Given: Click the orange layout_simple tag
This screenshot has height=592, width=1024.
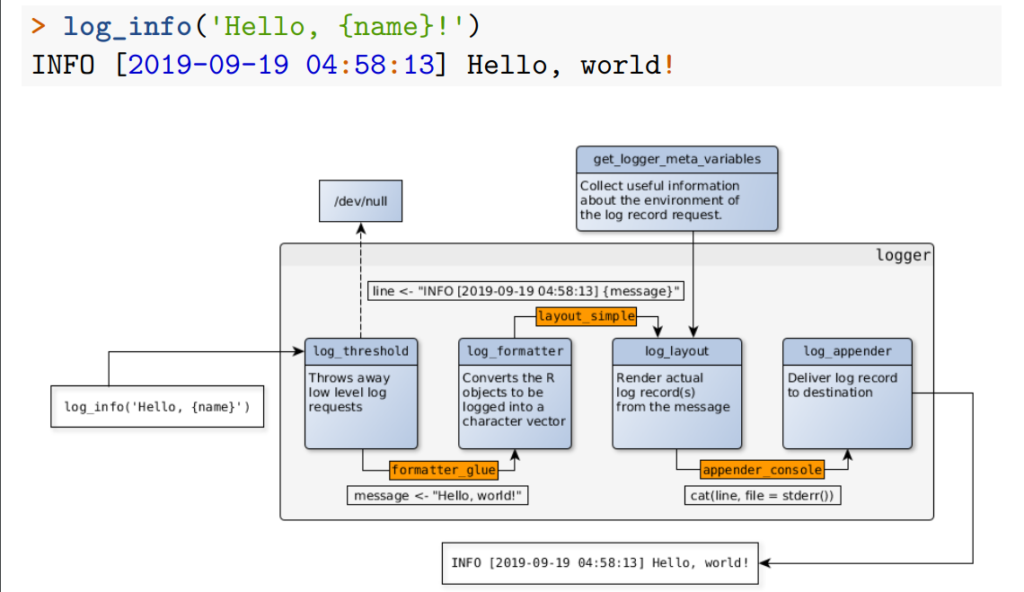Looking at the screenshot, I should [586, 316].
